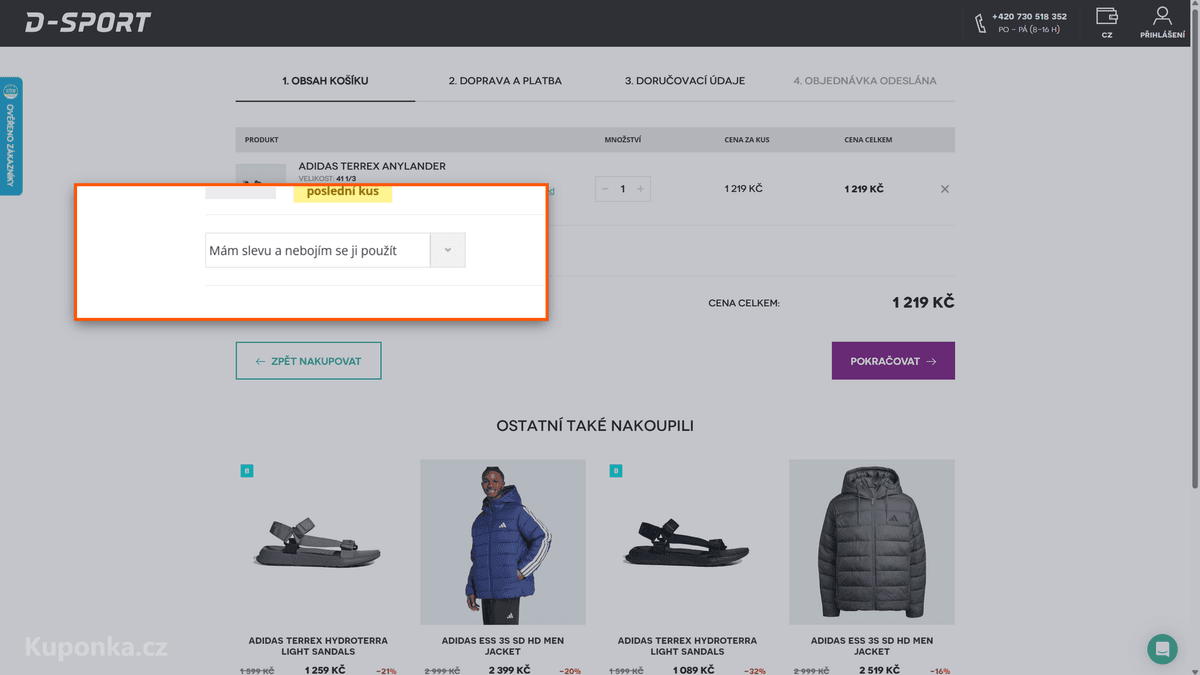
Task: Open Adidas Terrex Anylander product link
Action: [x=372, y=166]
